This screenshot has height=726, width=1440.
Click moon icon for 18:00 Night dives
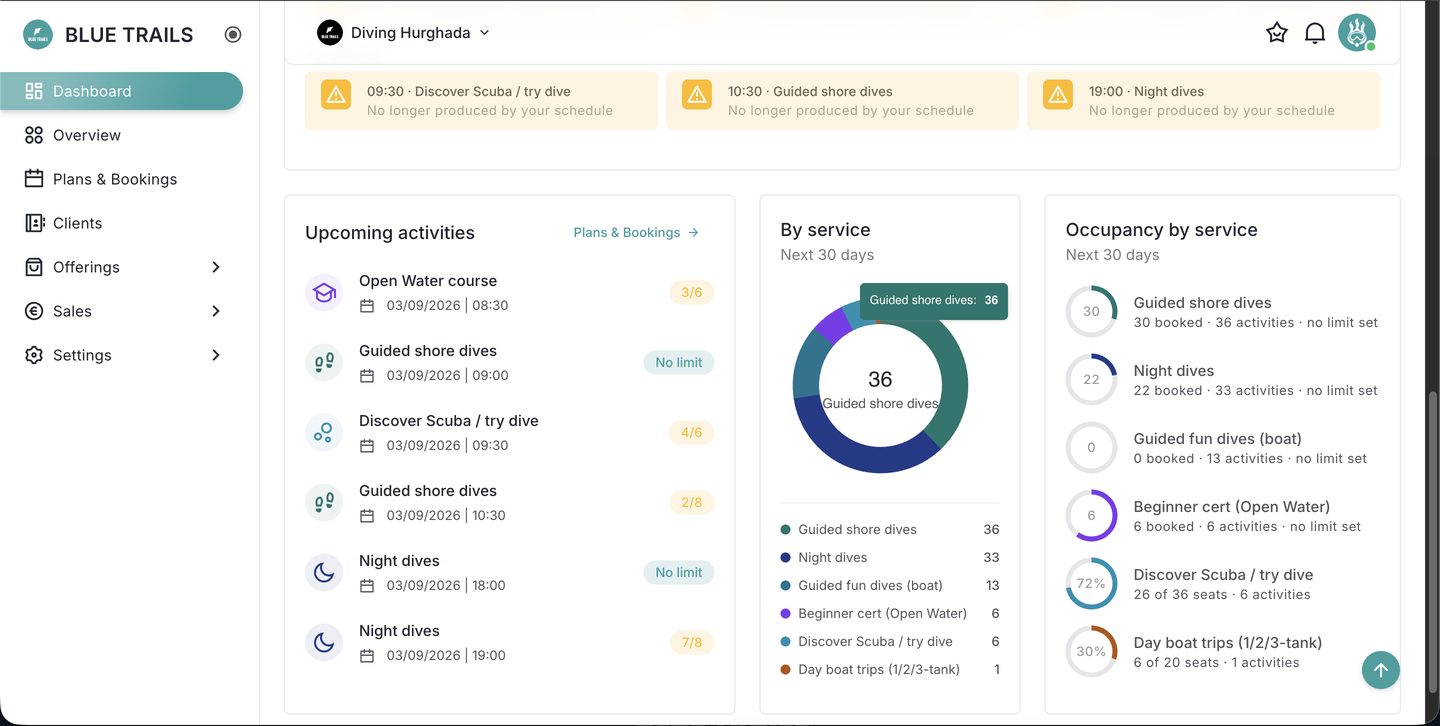coord(324,573)
